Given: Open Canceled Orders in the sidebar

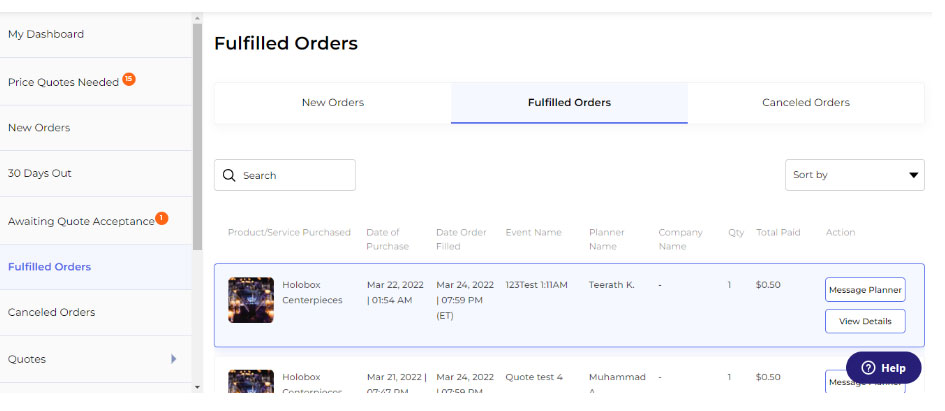Looking at the screenshot, I should point(52,312).
